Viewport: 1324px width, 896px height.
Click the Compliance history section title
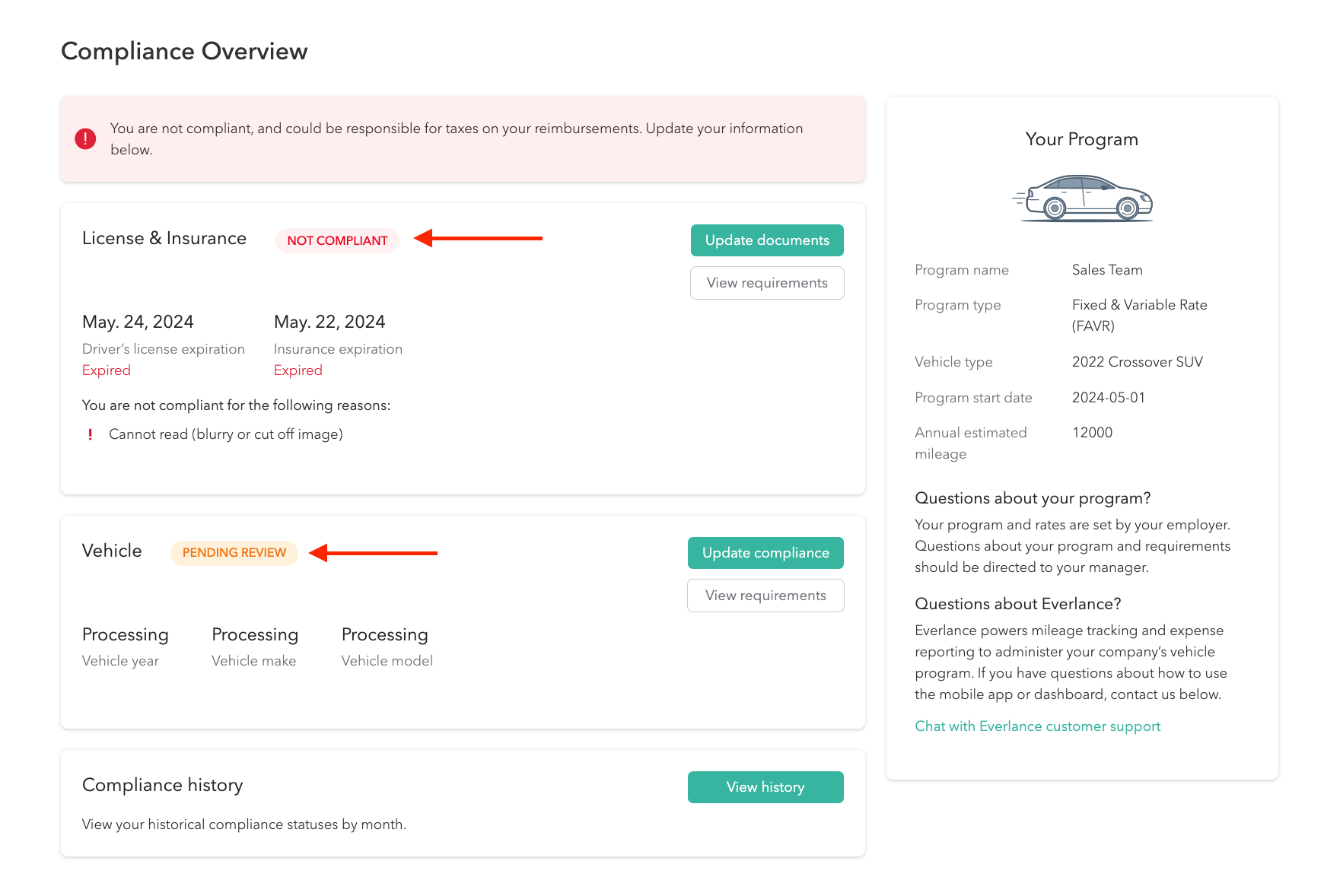click(162, 785)
